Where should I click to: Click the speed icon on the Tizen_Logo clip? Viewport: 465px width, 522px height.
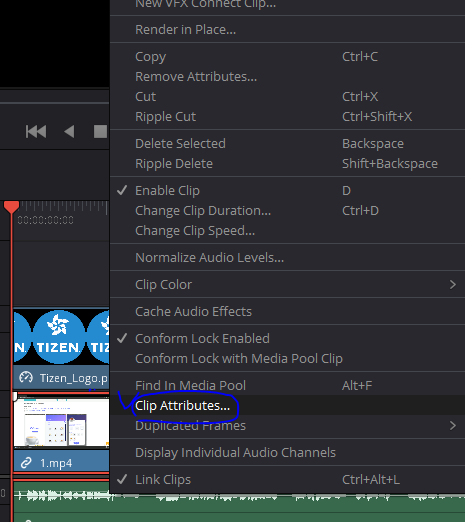tap(26, 378)
